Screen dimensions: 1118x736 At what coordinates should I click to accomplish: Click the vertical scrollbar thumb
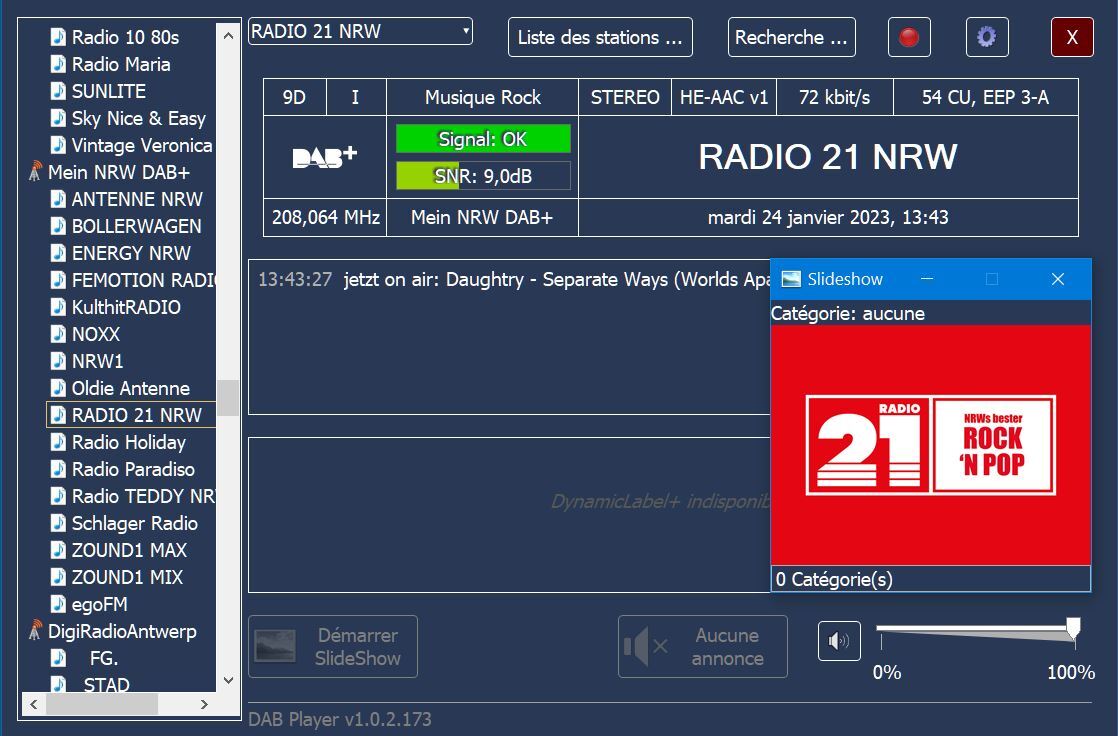tap(228, 397)
